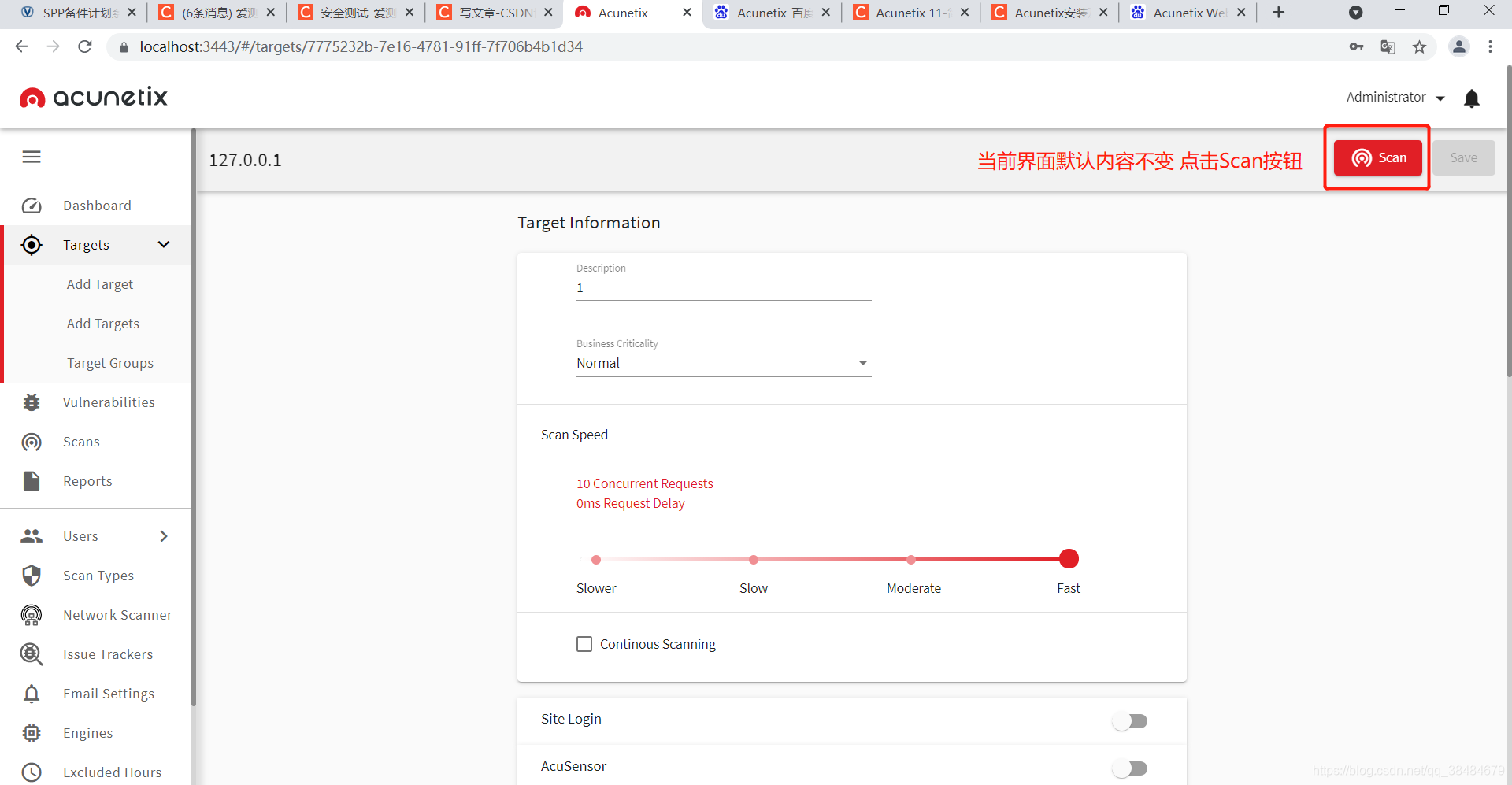Toggle the Site Login switch

click(1130, 721)
